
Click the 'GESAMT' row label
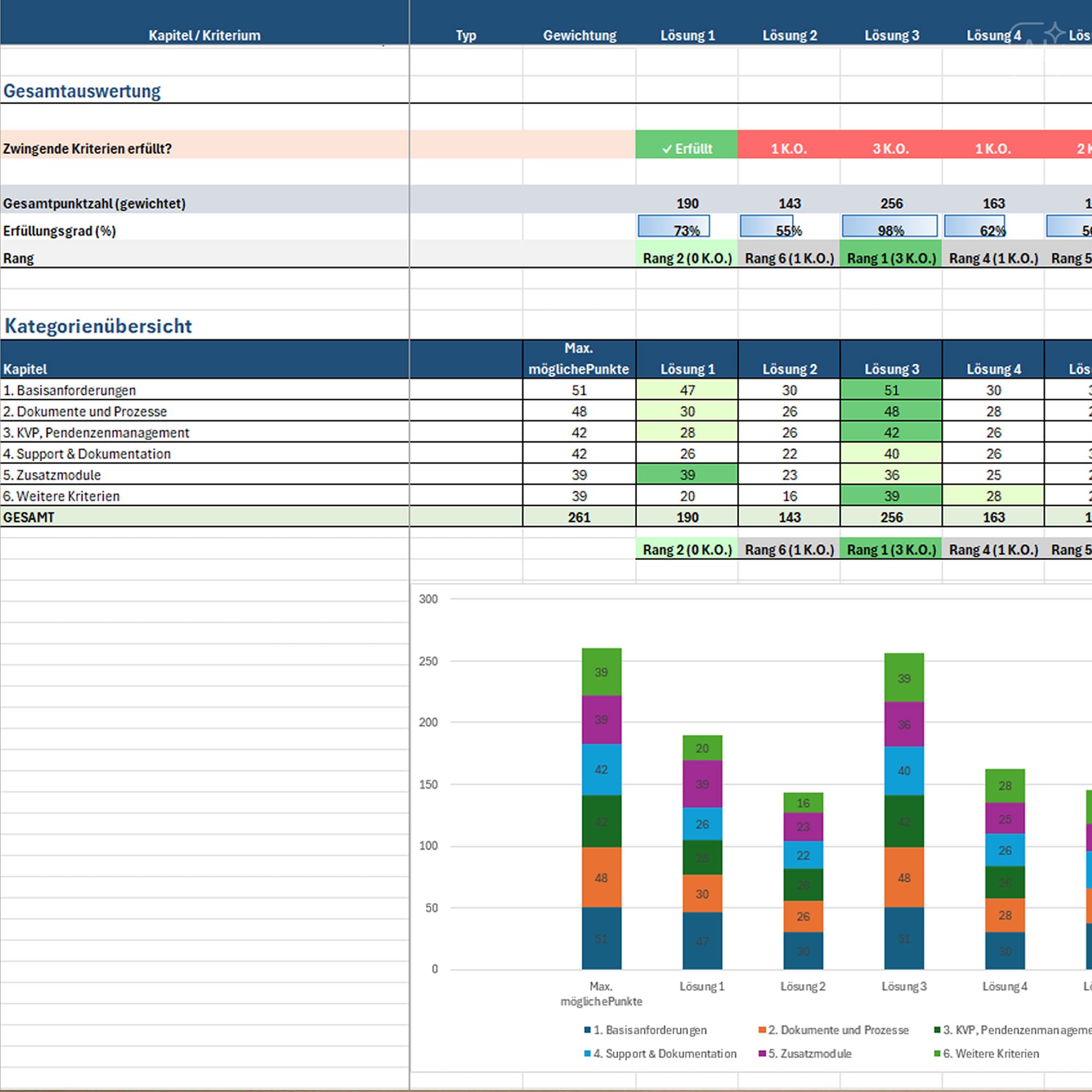coord(29,517)
